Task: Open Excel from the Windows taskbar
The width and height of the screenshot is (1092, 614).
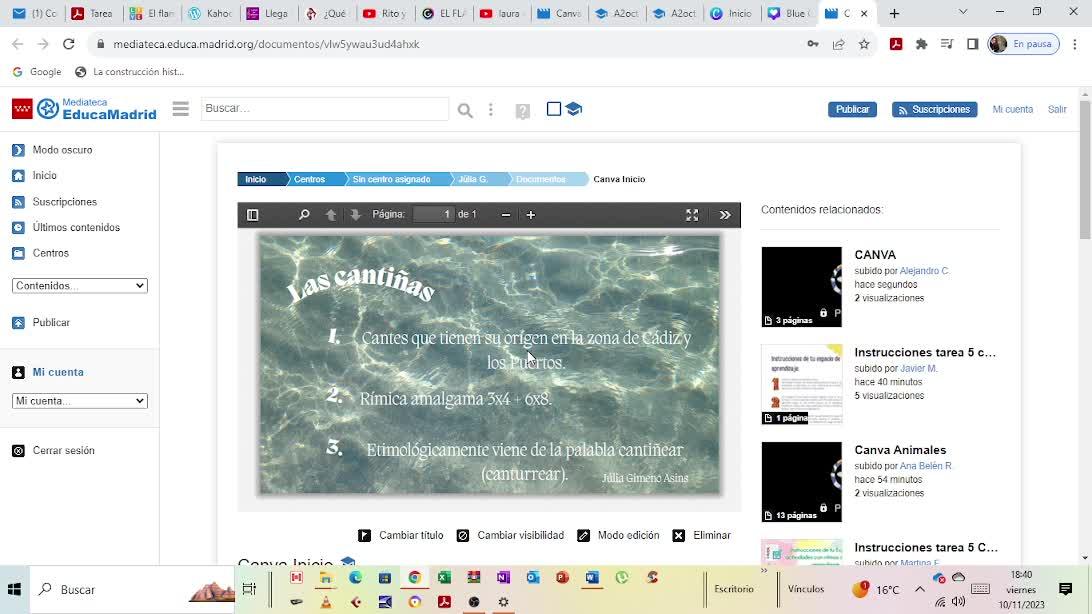Action: pyautogui.click(x=444, y=577)
